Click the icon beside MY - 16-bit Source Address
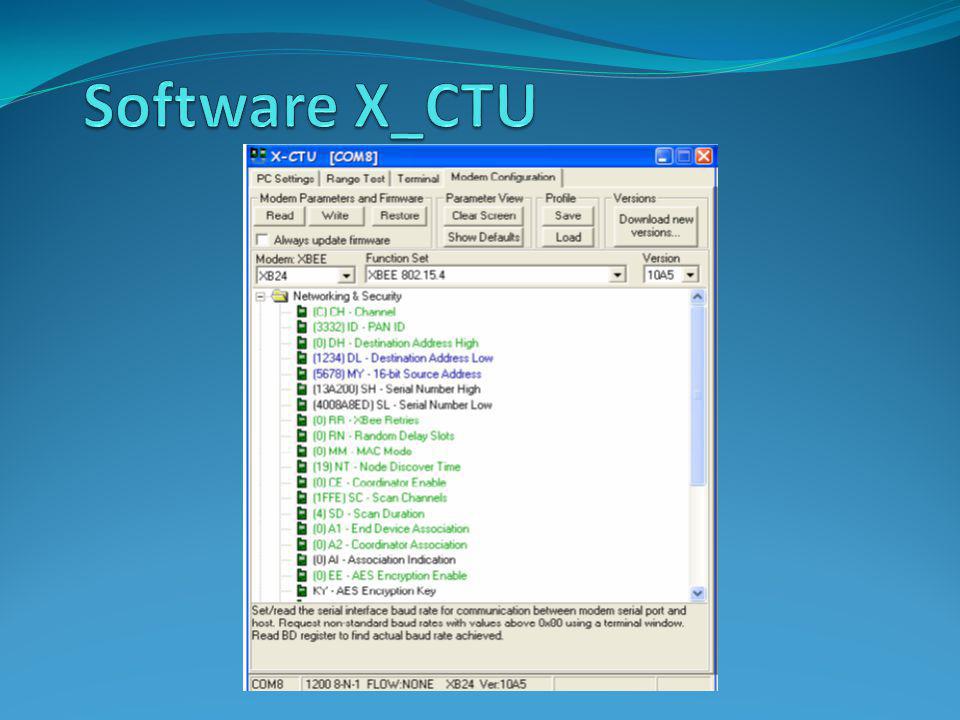The image size is (960, 720). click(x=301, y=373)
